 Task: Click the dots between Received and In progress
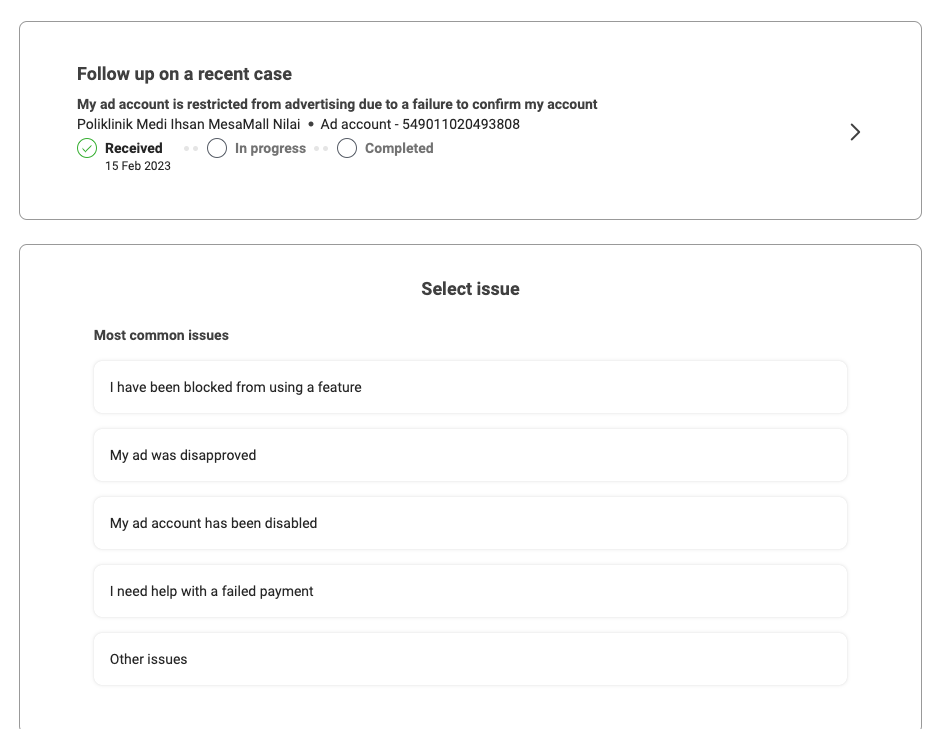191,148
